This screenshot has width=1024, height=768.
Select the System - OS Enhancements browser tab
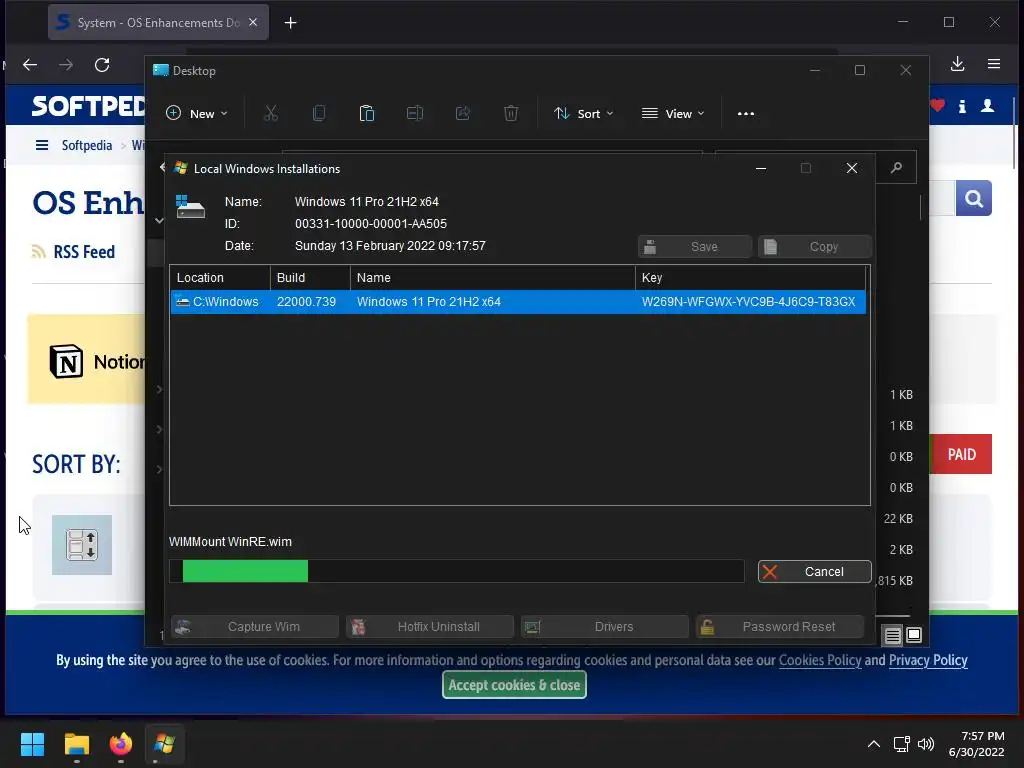pyautogui.click(x=158, y=22)
